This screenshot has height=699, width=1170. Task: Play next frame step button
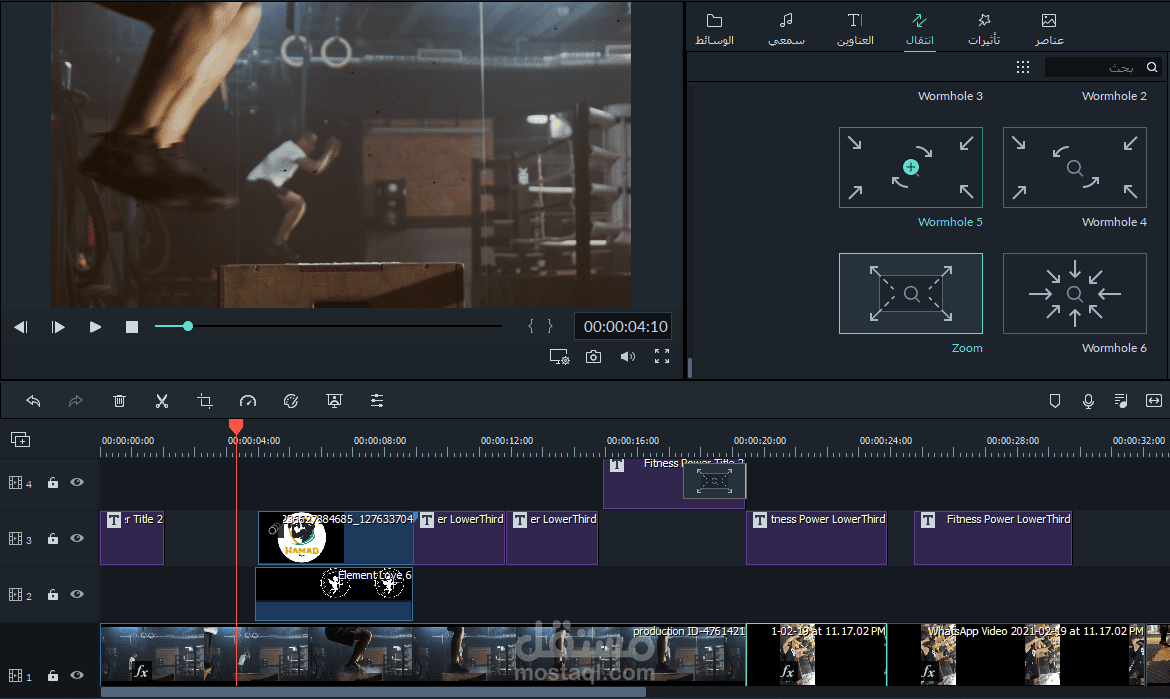[x=57, y=327]
